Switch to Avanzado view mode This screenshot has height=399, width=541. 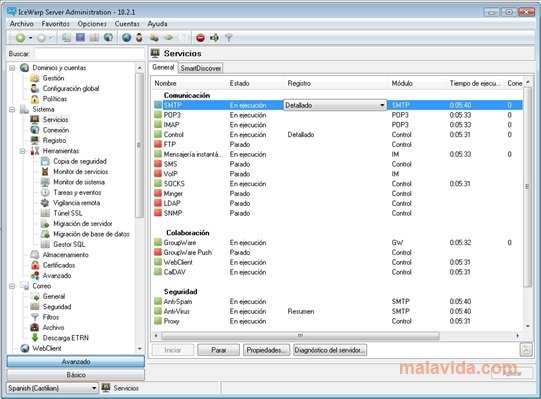pos(76,362)
